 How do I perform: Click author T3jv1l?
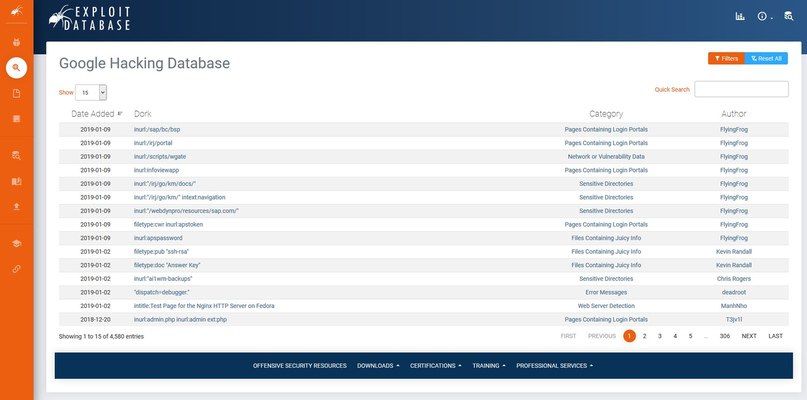point(733,320)
